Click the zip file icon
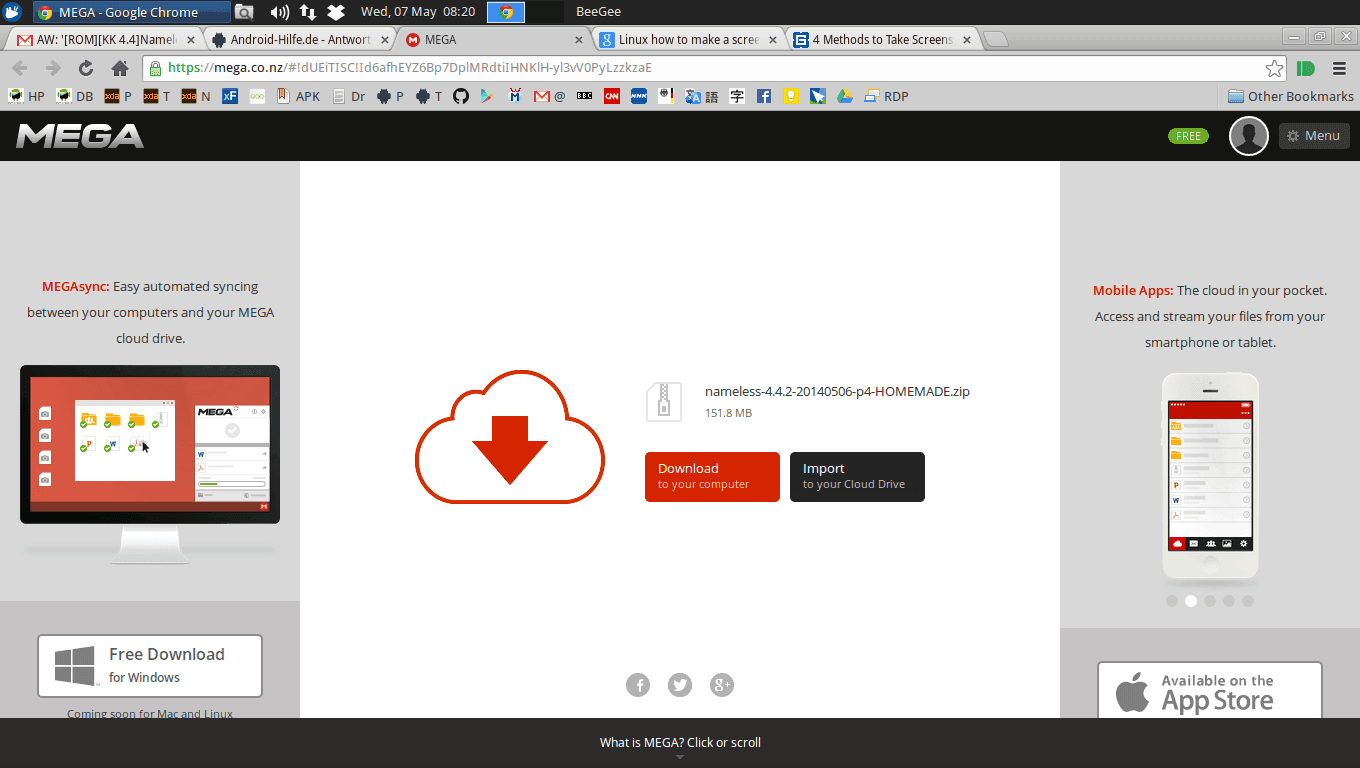The height and width of the screenshot is (768, 1360). [664, 402]
